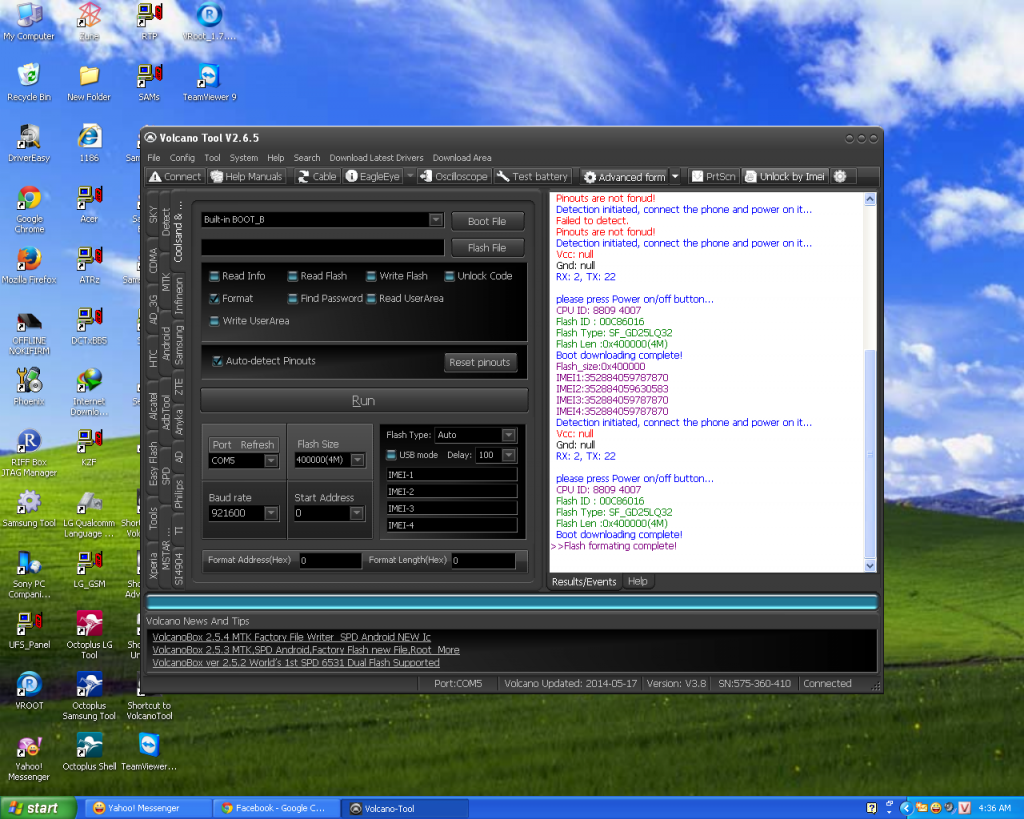Screen dimensions: 1024x819
Task: Click results log scrollbar up arrow
Action: [870, 199]
